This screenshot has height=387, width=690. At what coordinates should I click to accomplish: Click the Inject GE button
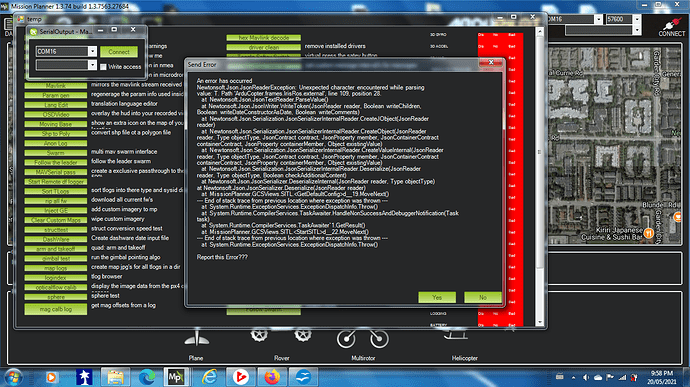56,210
